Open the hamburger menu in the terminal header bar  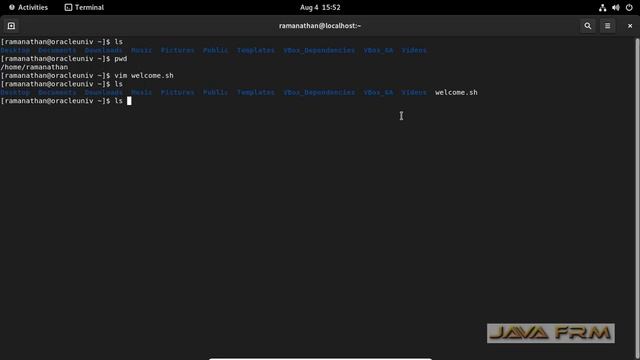(607, 26)
